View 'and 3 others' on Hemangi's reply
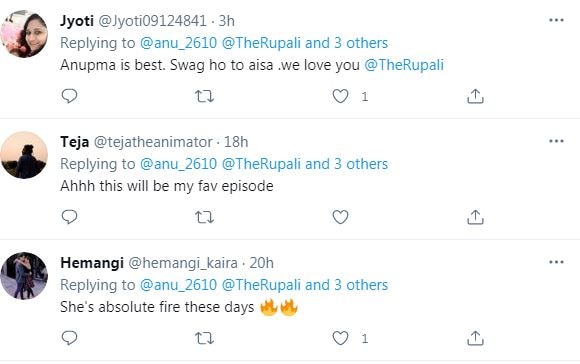 pyautogui.click(x=346, y=285)
